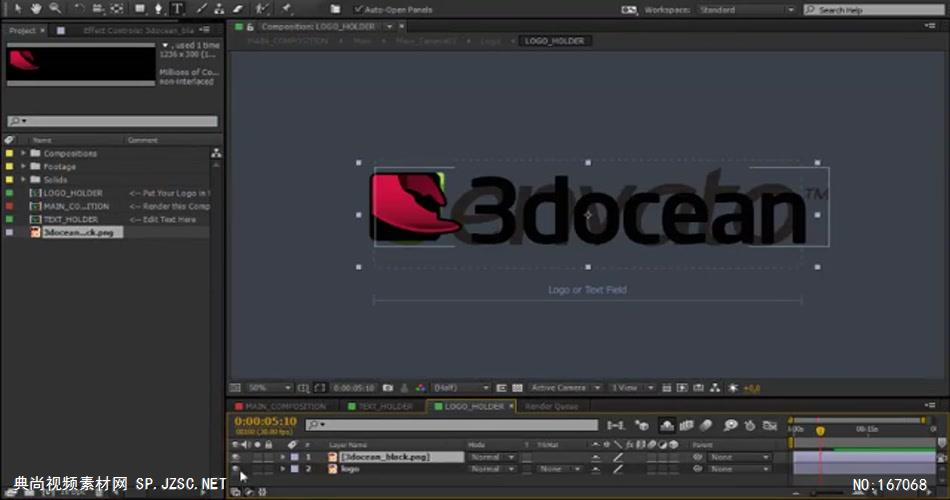Select the Eraser tool
Image resolution: width=950 pixels, height=500 pixels.
238,8
